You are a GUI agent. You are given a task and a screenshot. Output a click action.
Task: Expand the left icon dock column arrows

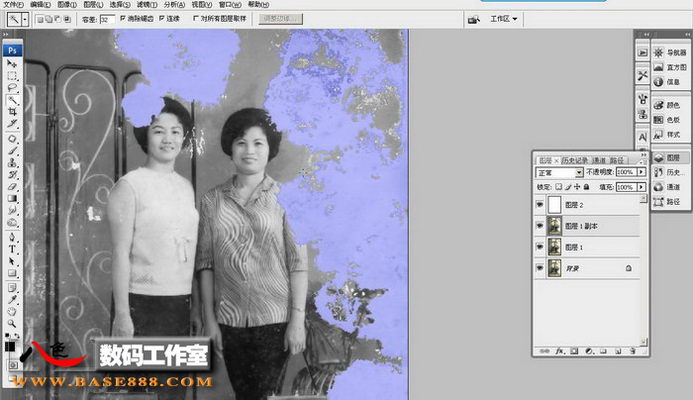(x=647, y=34)
